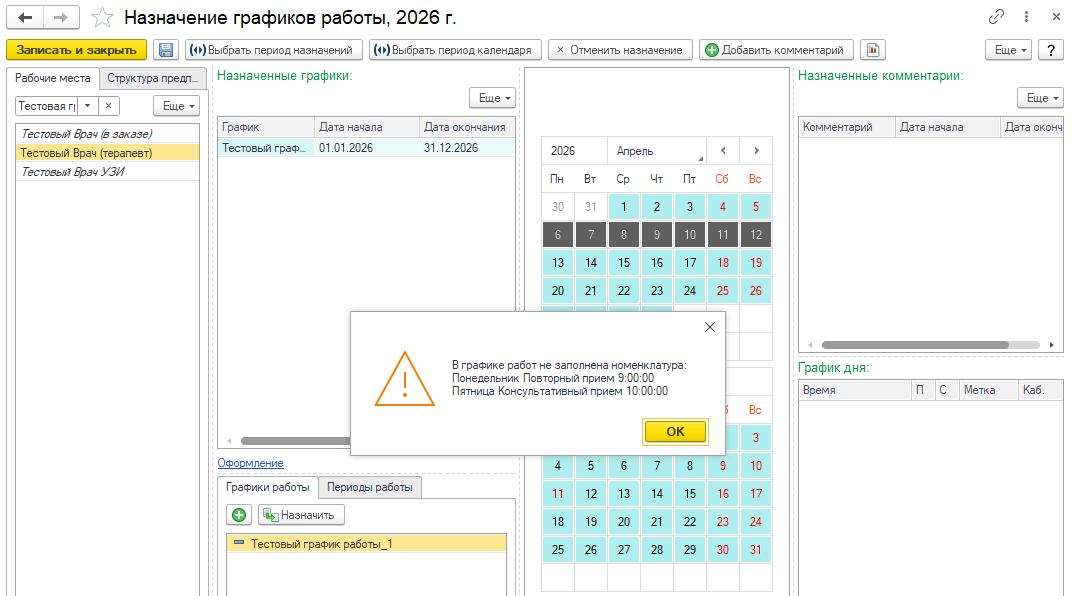Open help with question mark button
Screen dimensions: 1072x596
[1050, 50]
